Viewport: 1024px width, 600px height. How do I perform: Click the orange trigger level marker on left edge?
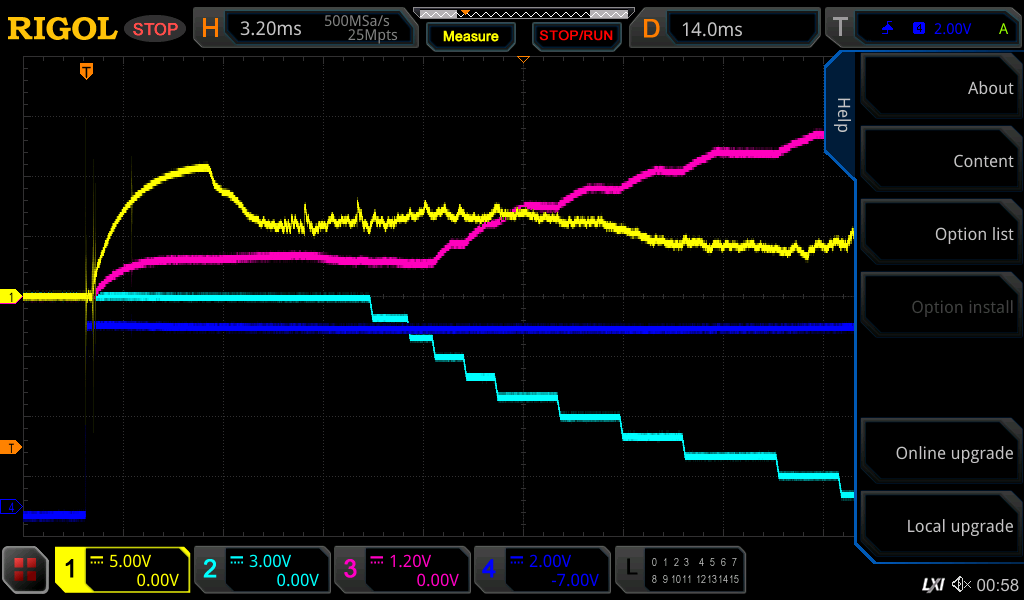point(11,447)
